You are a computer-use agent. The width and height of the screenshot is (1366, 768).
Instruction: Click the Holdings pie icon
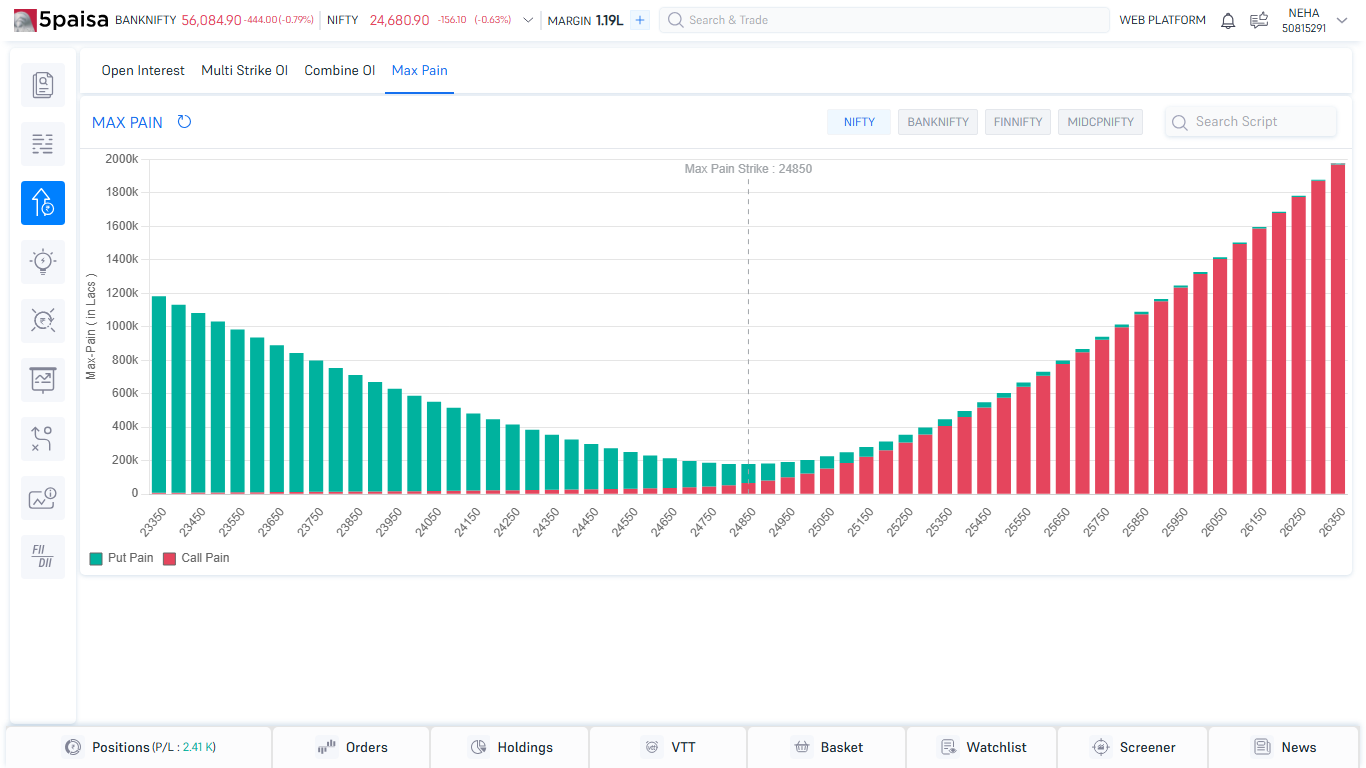[x=478, y=747]
